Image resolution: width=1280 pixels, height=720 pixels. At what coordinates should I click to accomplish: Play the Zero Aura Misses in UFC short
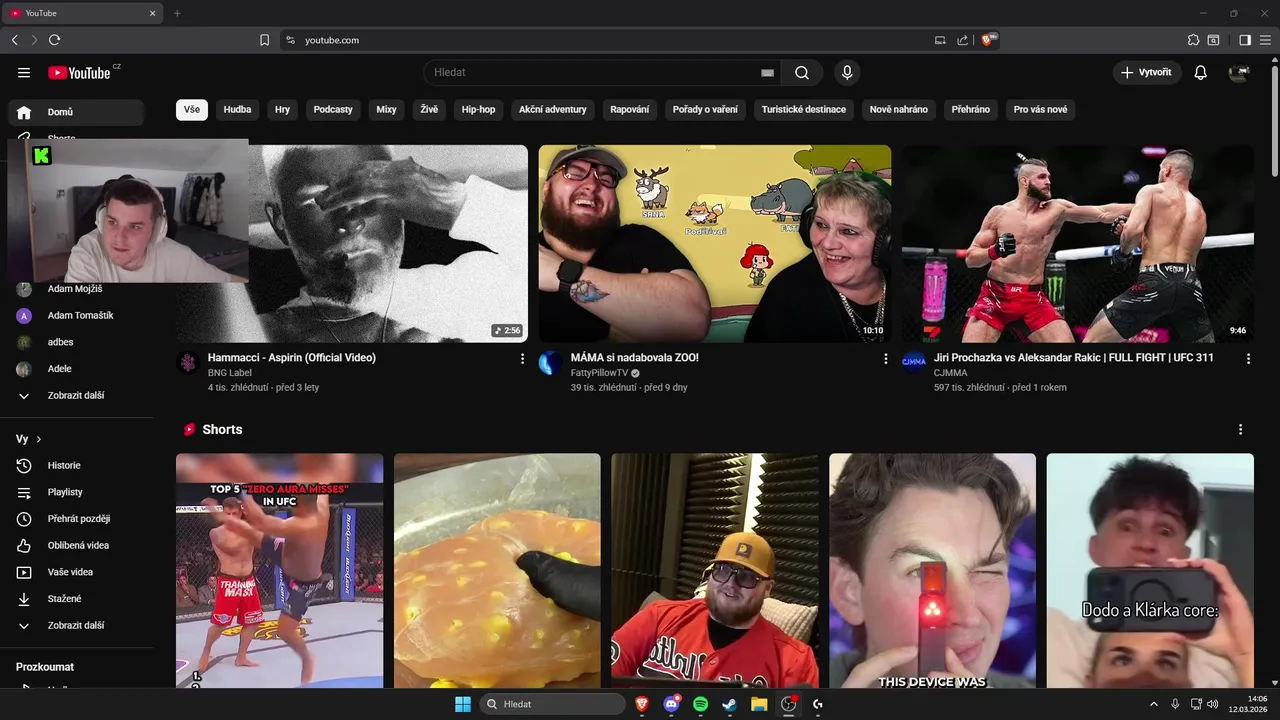point(279,571)
